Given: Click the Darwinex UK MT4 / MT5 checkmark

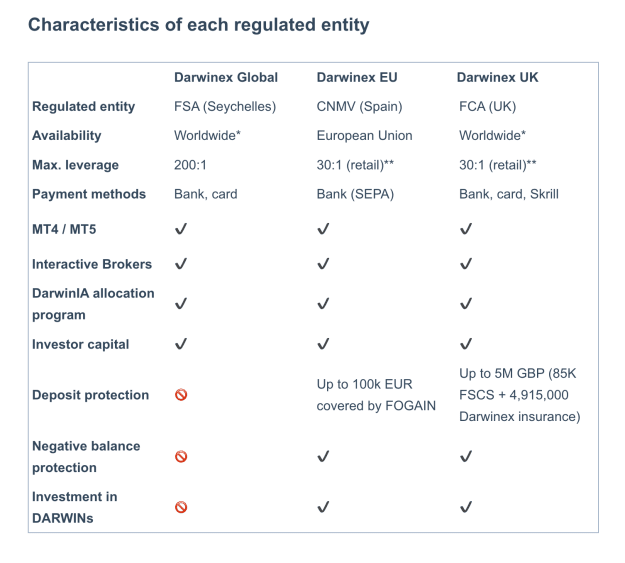Looking at the screenshot, I should [x=466, y=229].
